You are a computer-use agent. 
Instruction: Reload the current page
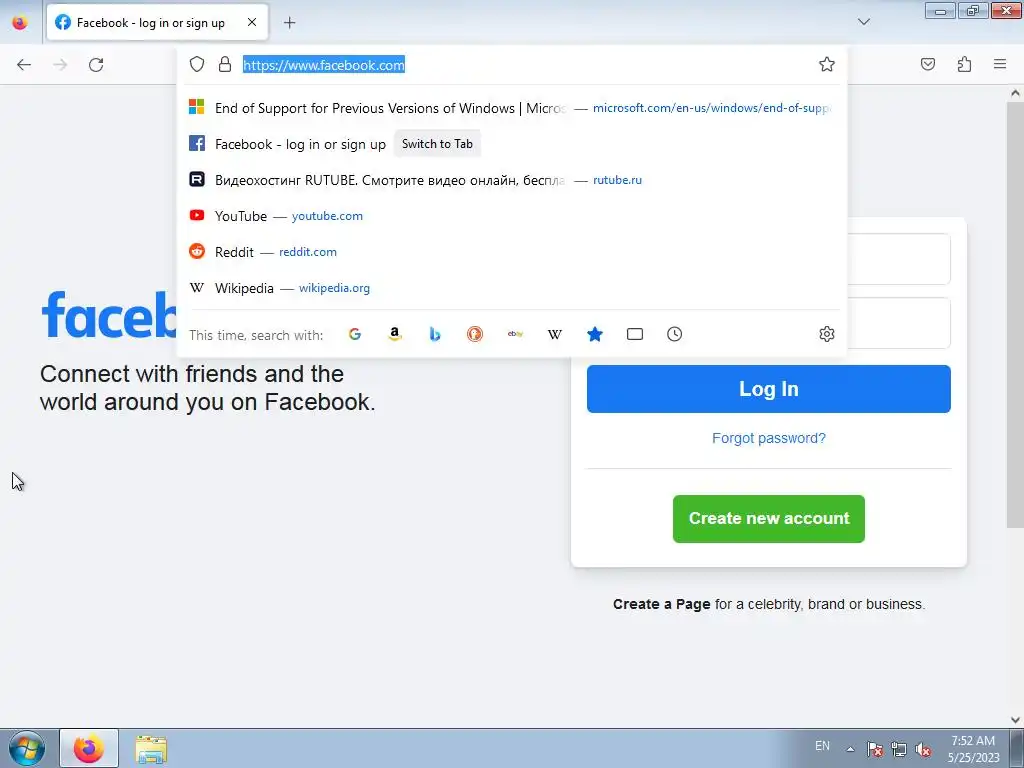(x=96, y=65)
